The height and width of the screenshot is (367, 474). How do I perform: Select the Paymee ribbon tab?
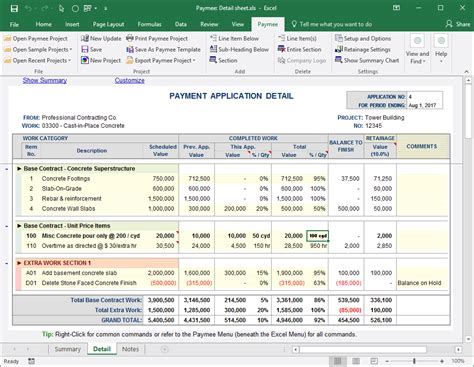pyautogui.click(x=268, y=24)
